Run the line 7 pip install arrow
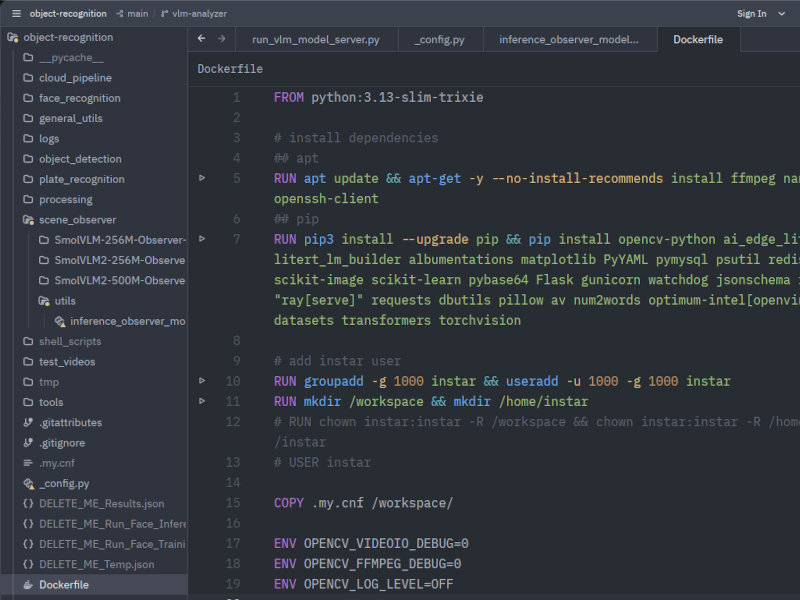The width and height of the screenshot is (800, 600). coord(202,239)
